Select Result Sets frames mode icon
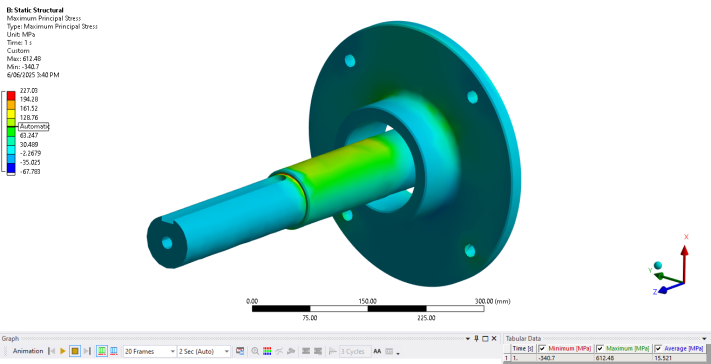Image resolution: width=711 pixels, height=364 pixels. [114, 351]
